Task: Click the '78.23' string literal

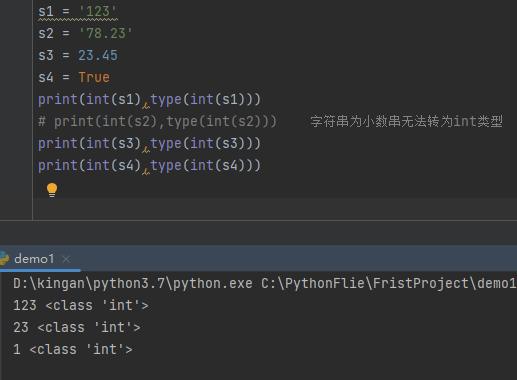Action: click(x=106, y=34)
